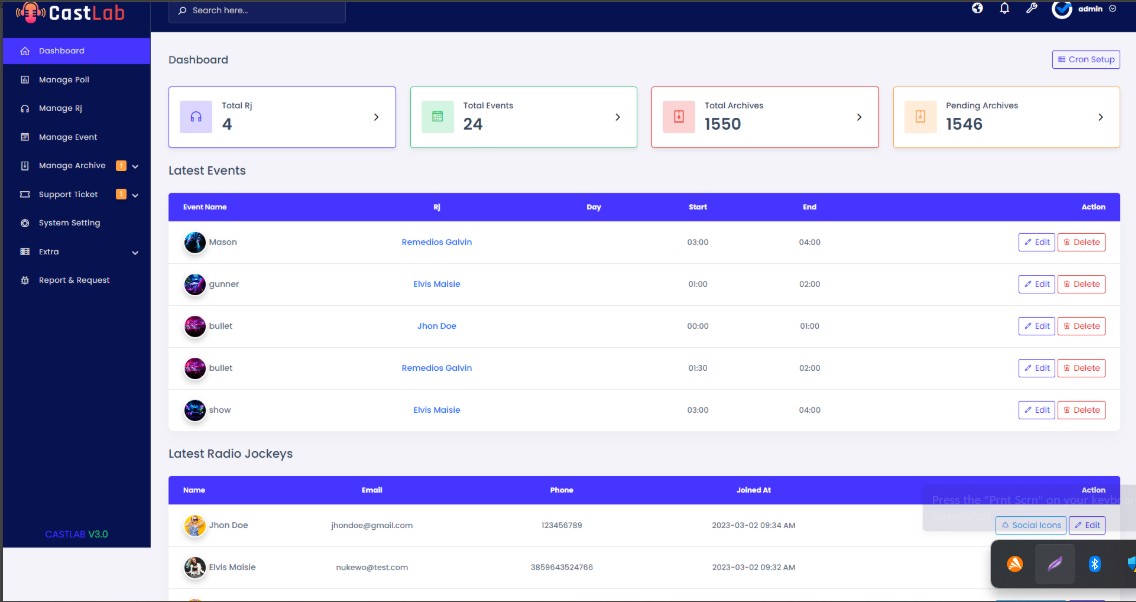Open the Jhon Doe RJ link
This screenshot has width=1136, height=602.
pos(436,326)
